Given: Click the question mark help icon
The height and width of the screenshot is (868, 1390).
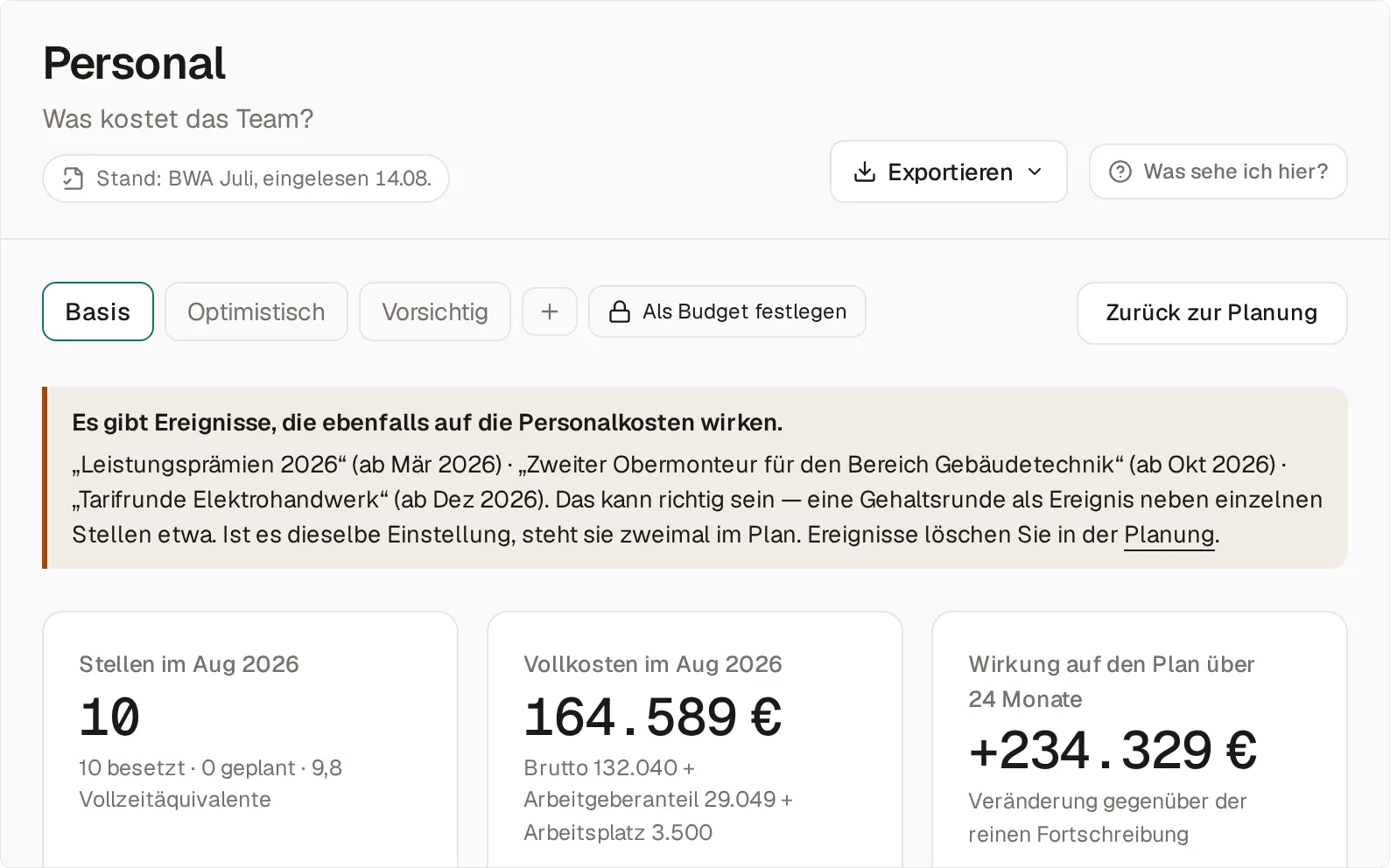Looking at the screenshot, I should [x=1120, y=171].
